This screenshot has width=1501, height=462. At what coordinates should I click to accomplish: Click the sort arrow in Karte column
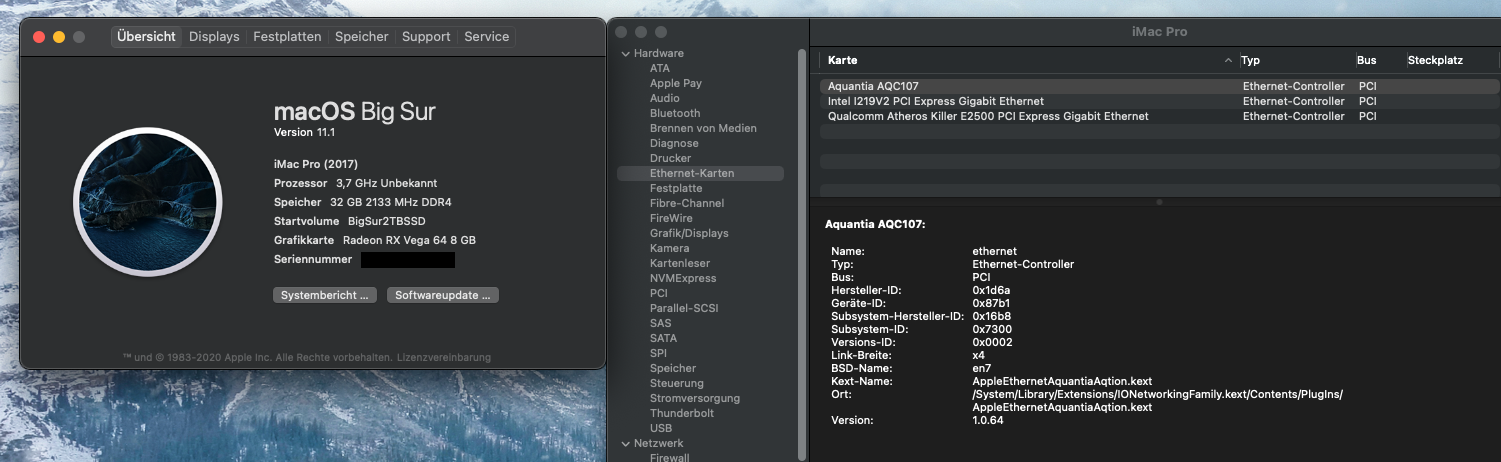tap(1228, 61)
